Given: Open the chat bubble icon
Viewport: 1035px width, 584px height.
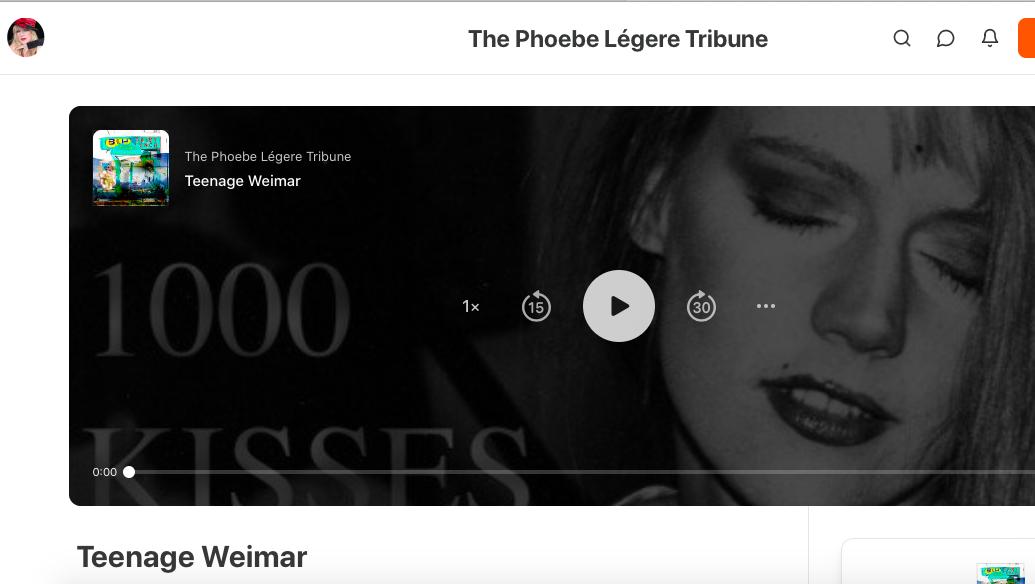Looking at the screenshot, I should tap(945, 38).
